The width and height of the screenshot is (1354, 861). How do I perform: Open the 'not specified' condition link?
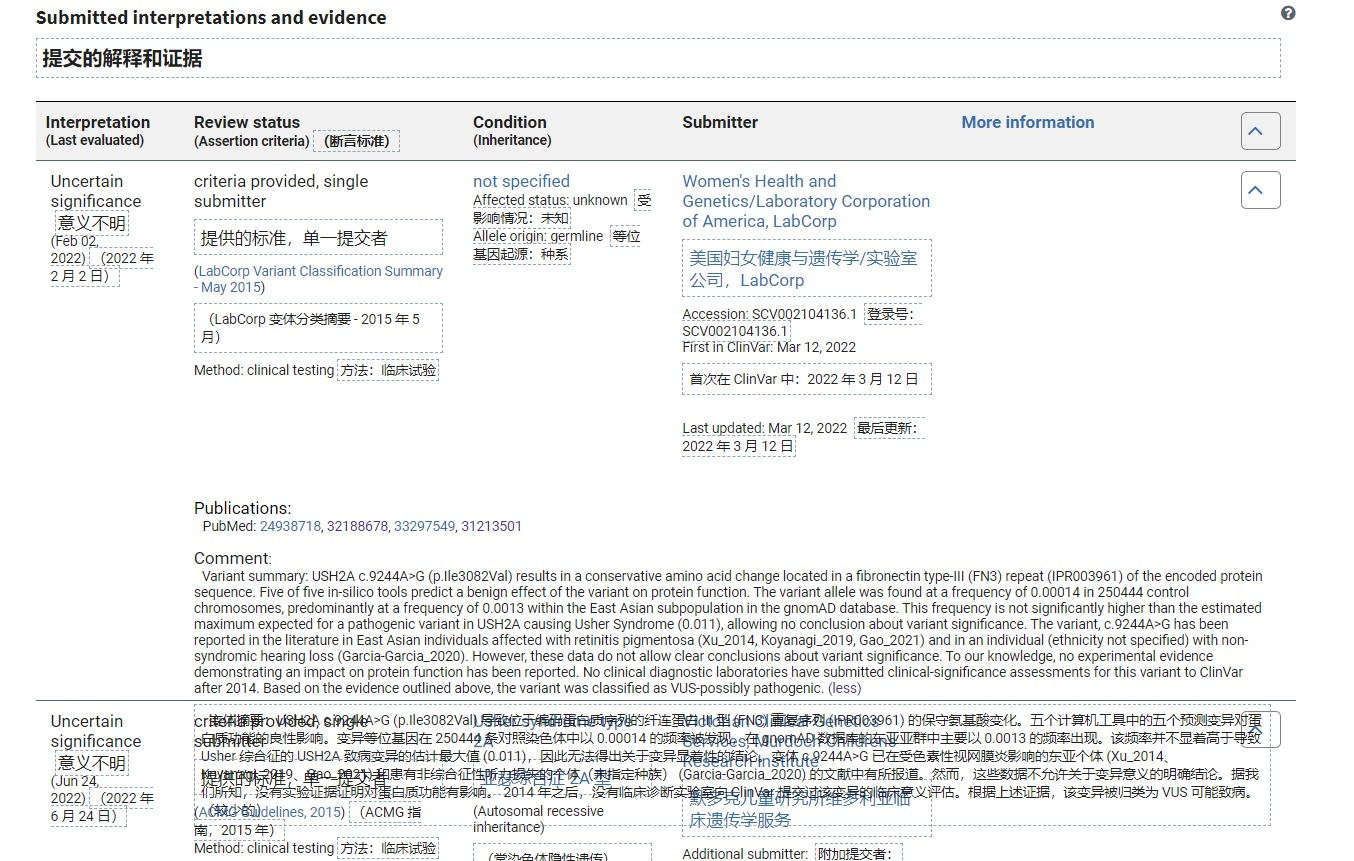click(x=521, y=181)
